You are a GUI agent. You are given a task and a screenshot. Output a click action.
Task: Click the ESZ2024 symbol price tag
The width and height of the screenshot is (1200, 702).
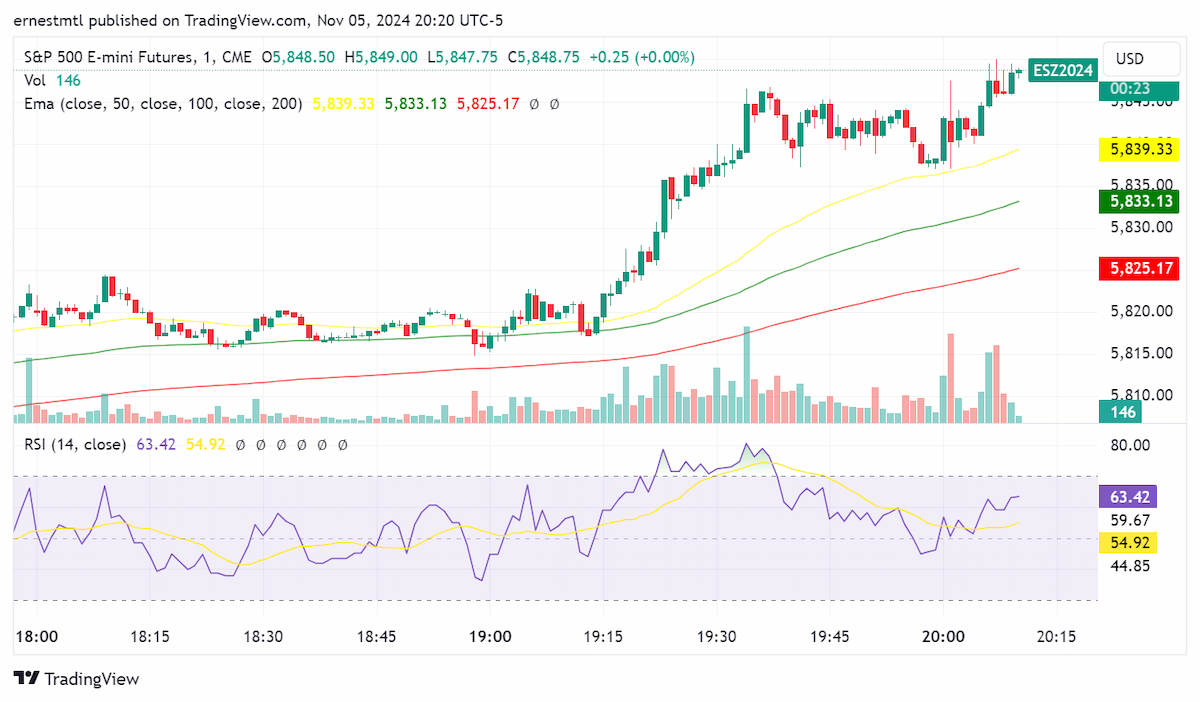click(1062, 70)
